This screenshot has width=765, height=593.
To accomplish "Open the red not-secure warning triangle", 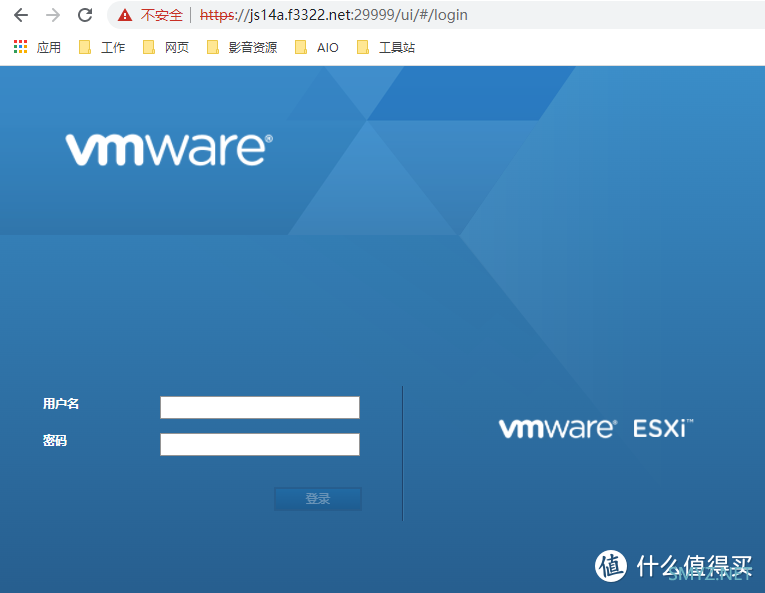I will coord(125,15).
